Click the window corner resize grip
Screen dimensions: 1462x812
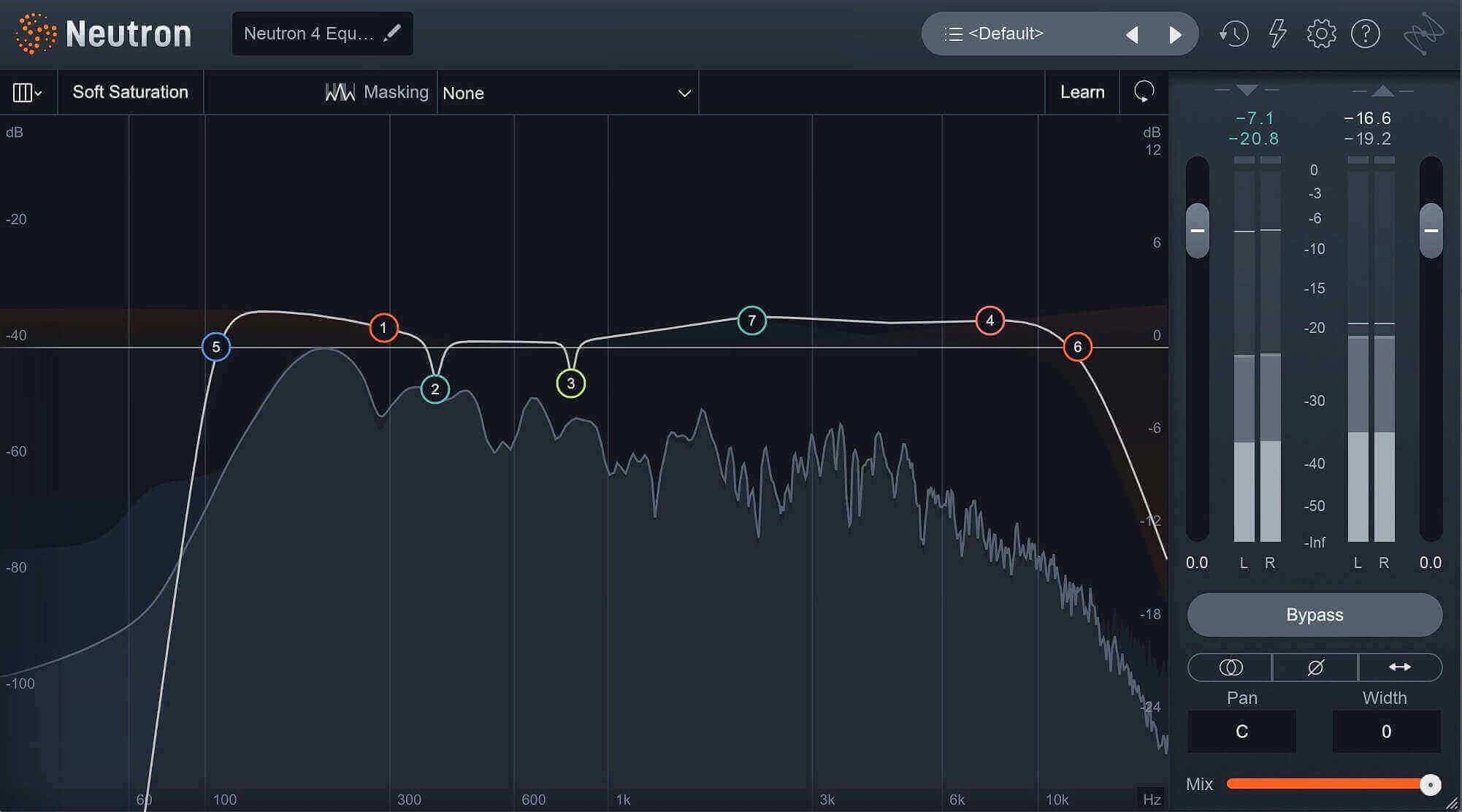(x=1452, y=803)
